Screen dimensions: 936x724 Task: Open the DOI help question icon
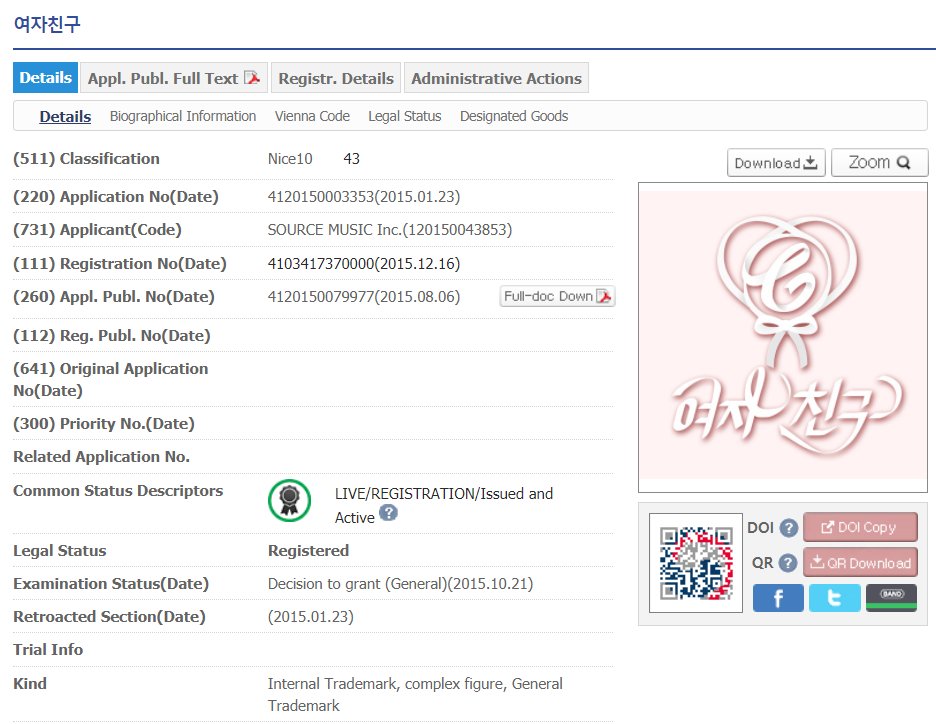click(789, 528)
